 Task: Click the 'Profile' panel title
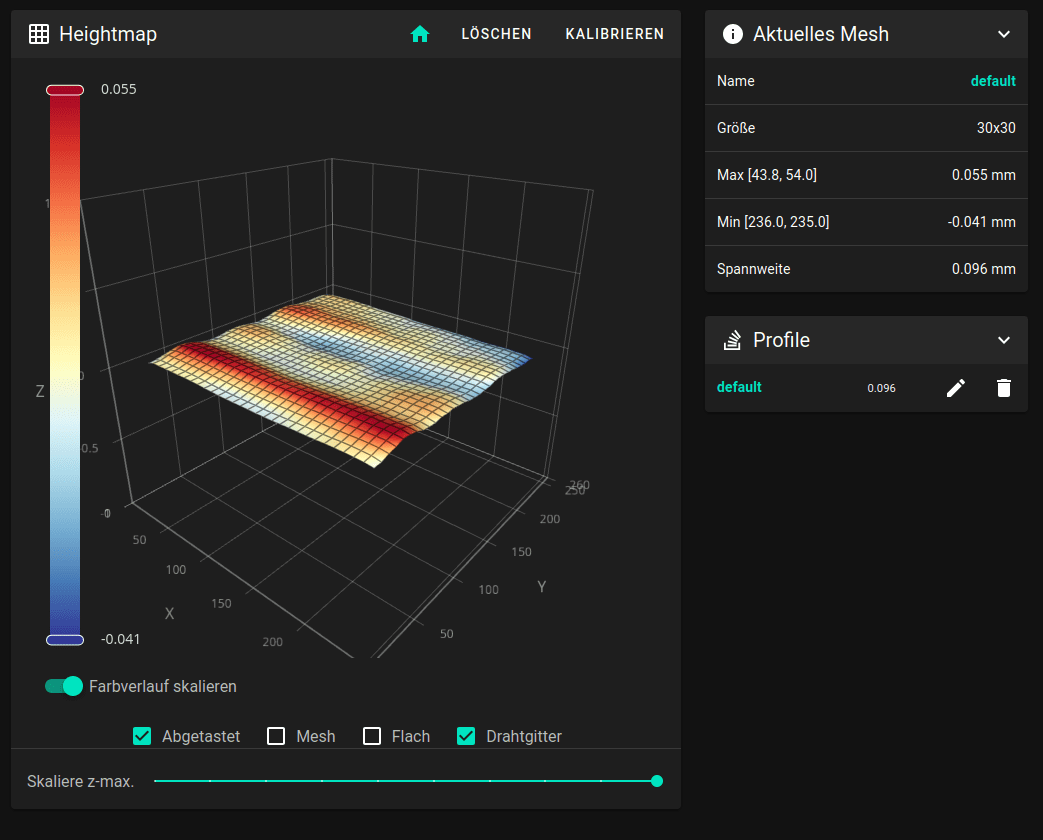[781, 340]
